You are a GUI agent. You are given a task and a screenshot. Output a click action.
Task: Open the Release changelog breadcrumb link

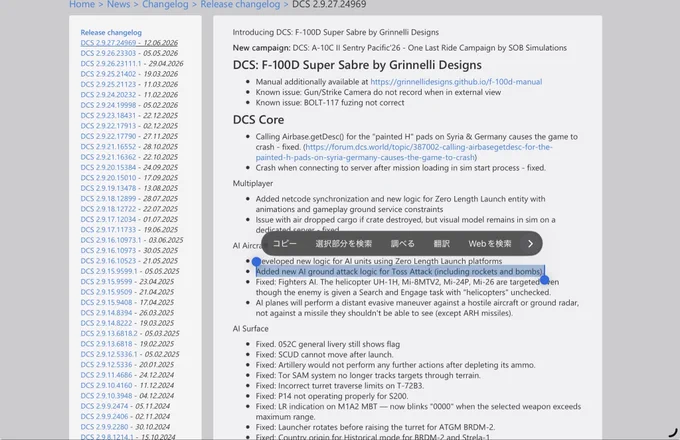[240, 4]
